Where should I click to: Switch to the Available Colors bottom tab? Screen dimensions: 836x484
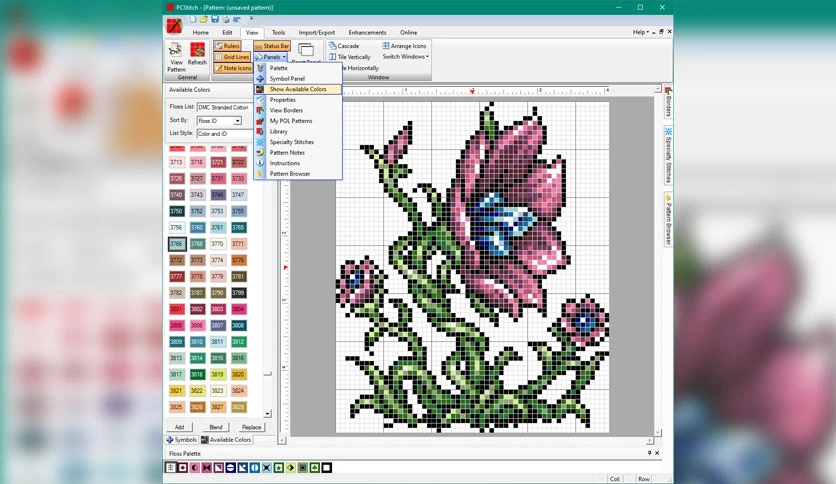(226, 440)
